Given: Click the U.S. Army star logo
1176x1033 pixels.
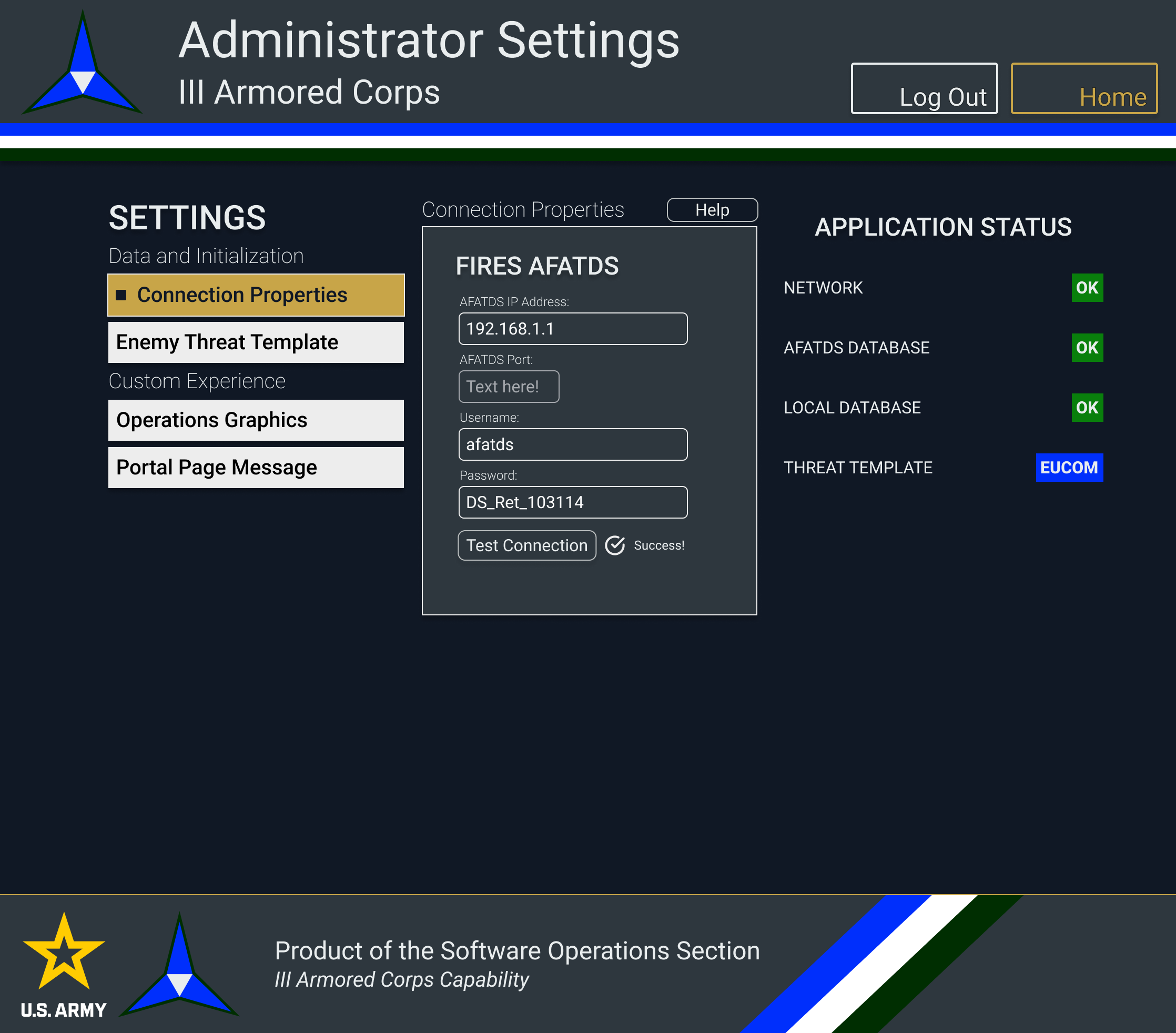Looking at the screenshot, I should [63, 953].
